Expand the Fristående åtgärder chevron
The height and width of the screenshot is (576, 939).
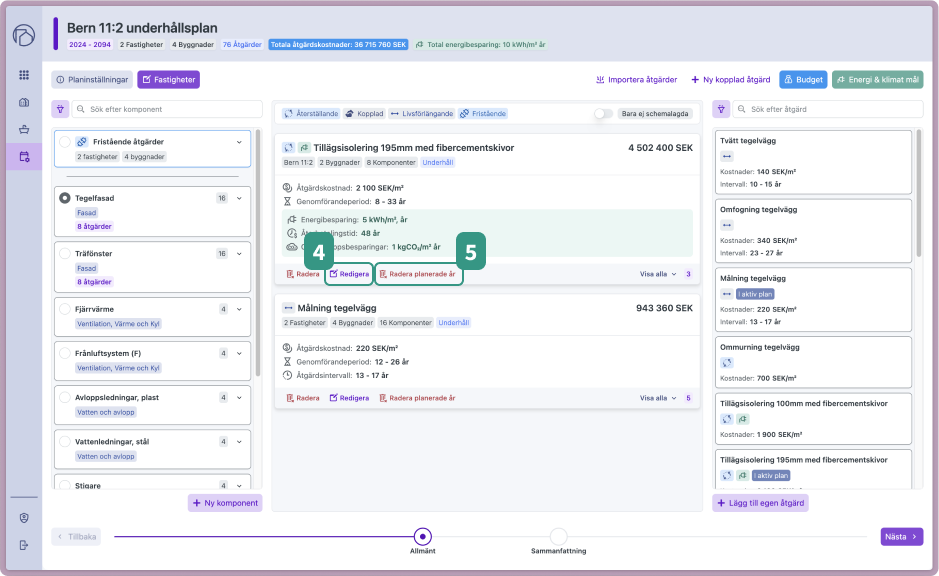tap(239, 143)
